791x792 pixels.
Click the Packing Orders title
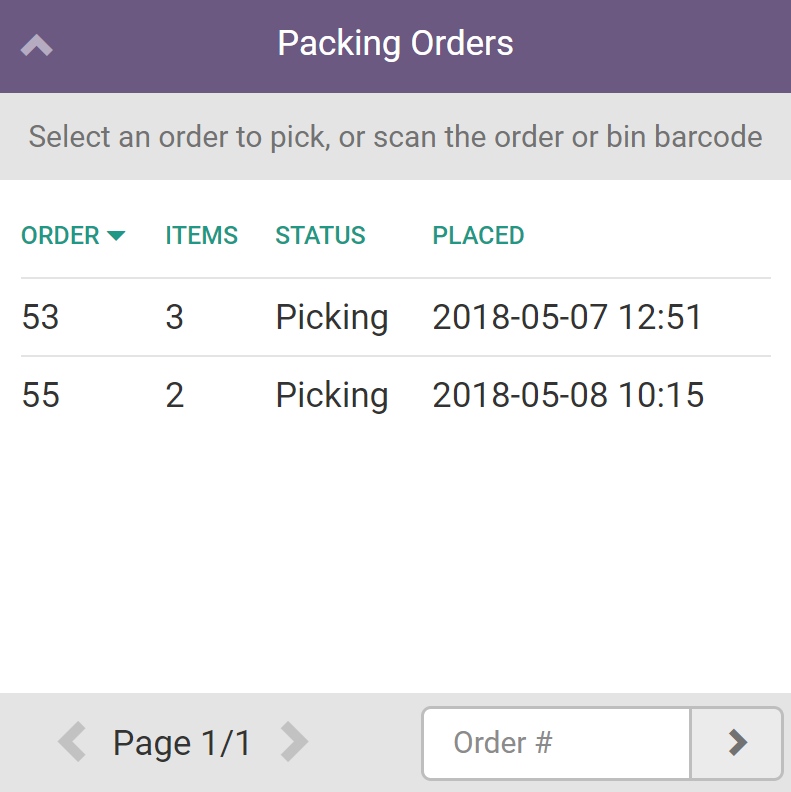[x=395, y=44]
